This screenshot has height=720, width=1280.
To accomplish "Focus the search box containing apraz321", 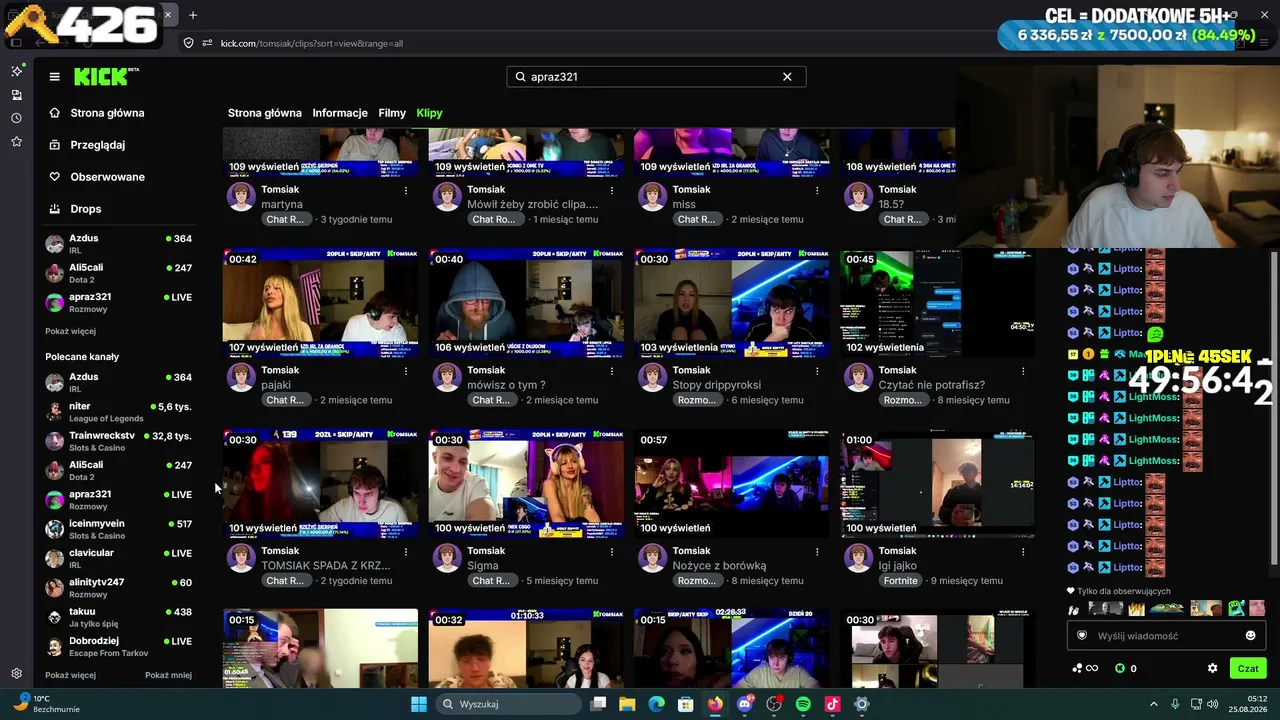I will click(656, 76).
